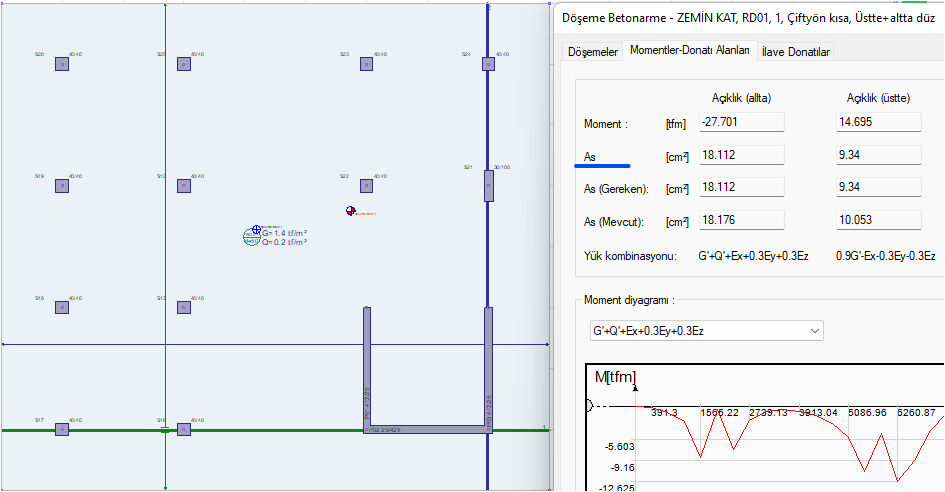945x492 pixels.
Task: Switch to the Döşemeler tab
Action: 593,51
